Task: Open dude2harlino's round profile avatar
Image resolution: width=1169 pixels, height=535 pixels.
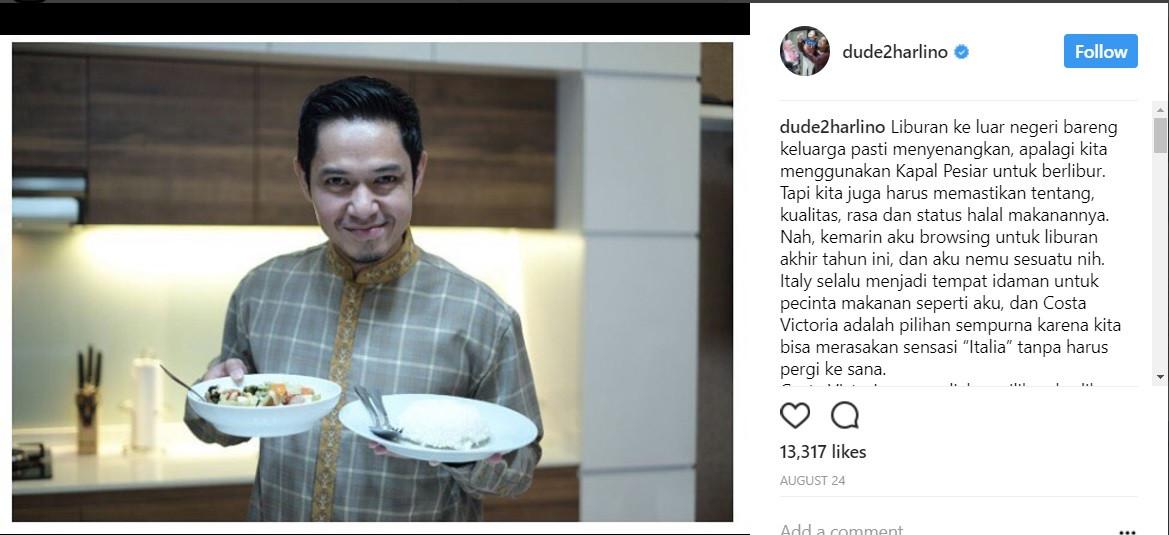Action: (x=804, y=51)
